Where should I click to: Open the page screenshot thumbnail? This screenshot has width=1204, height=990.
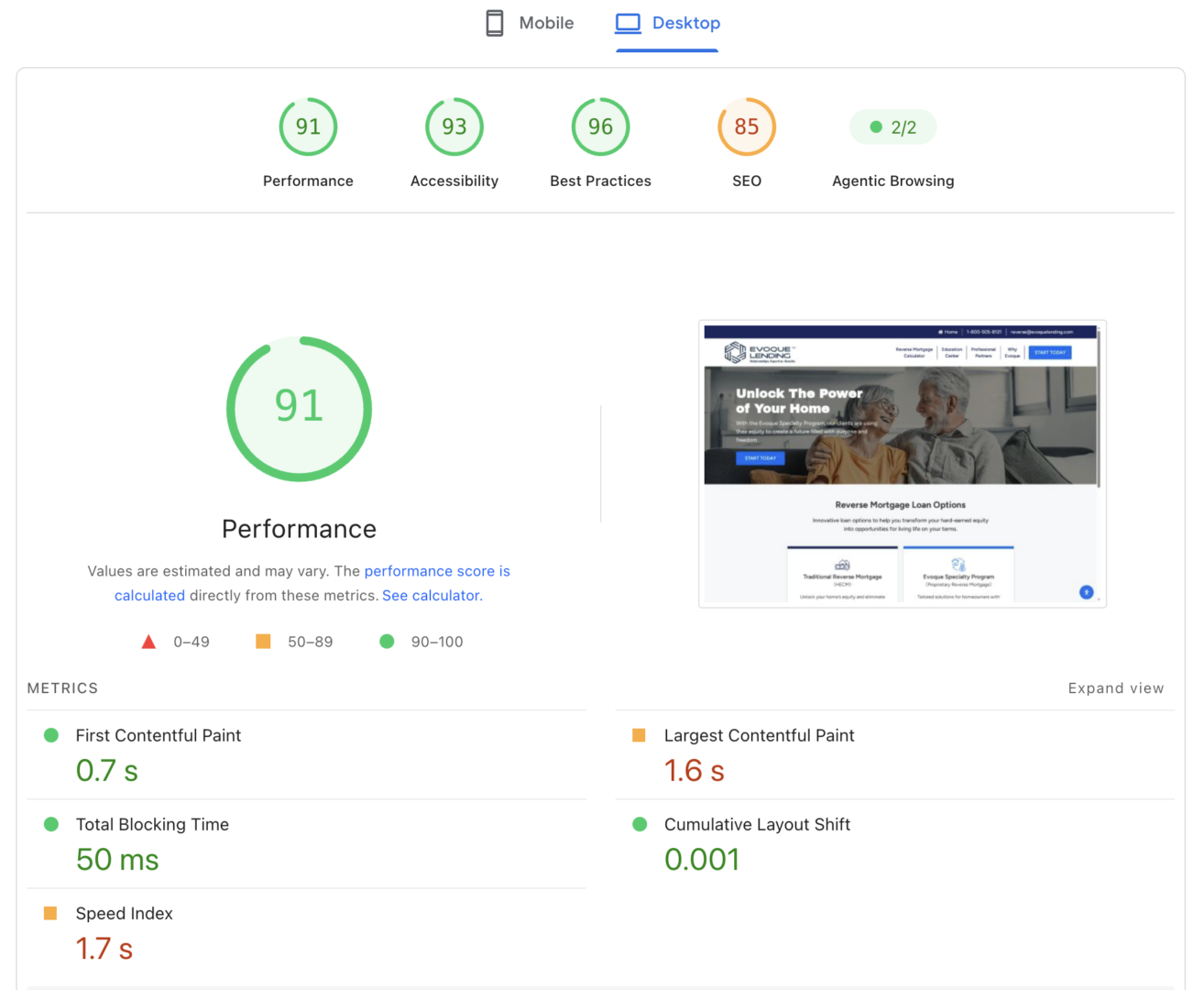tap(903, 464)
